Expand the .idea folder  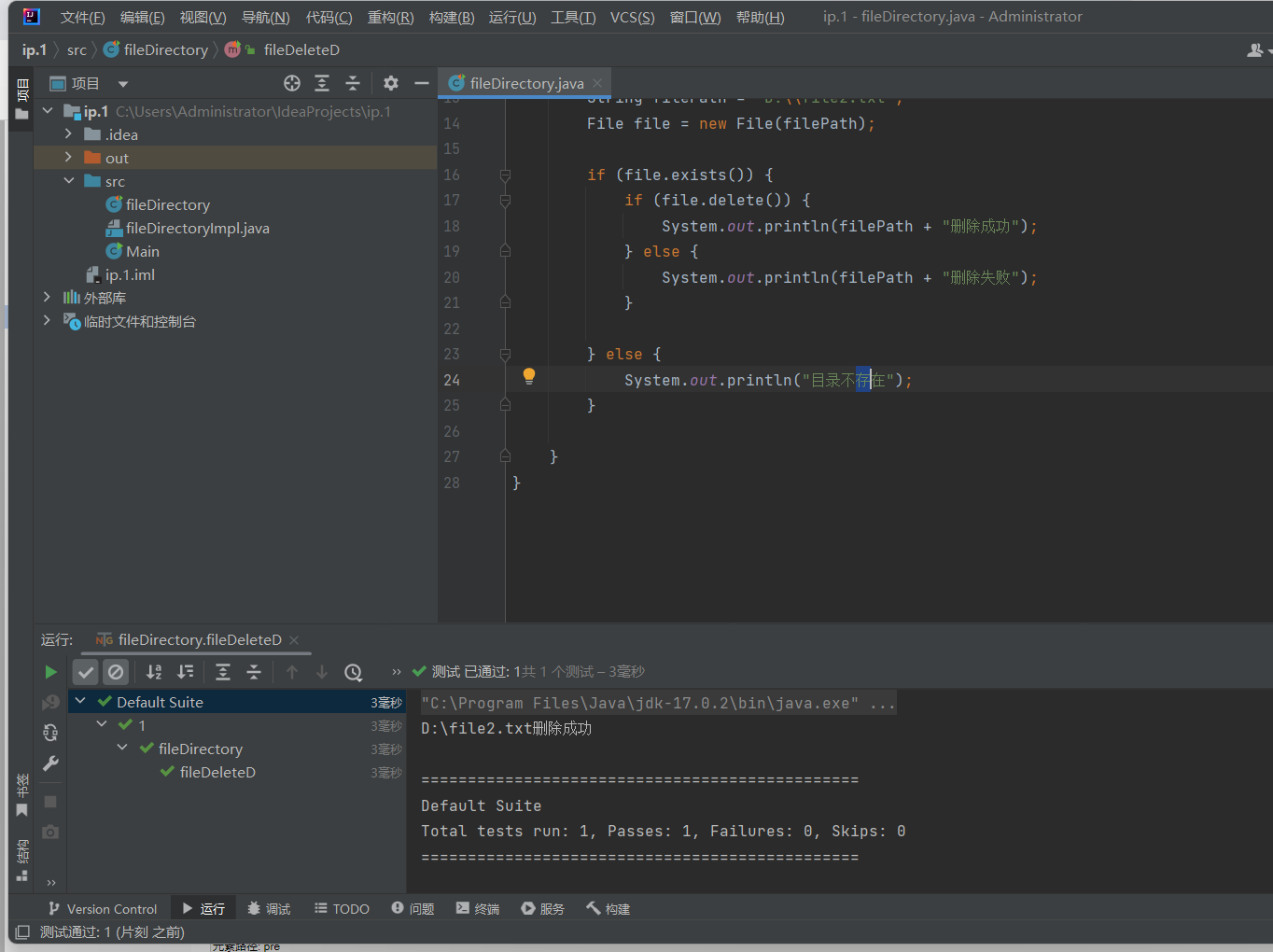click(68, 134)
